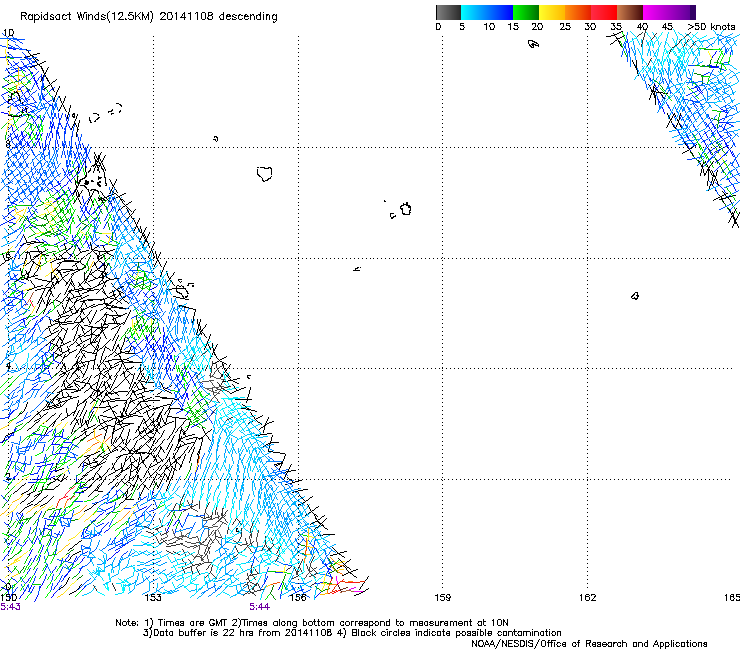
Task: Click the '156' longitude axis label
Action: tap(298, 598)
